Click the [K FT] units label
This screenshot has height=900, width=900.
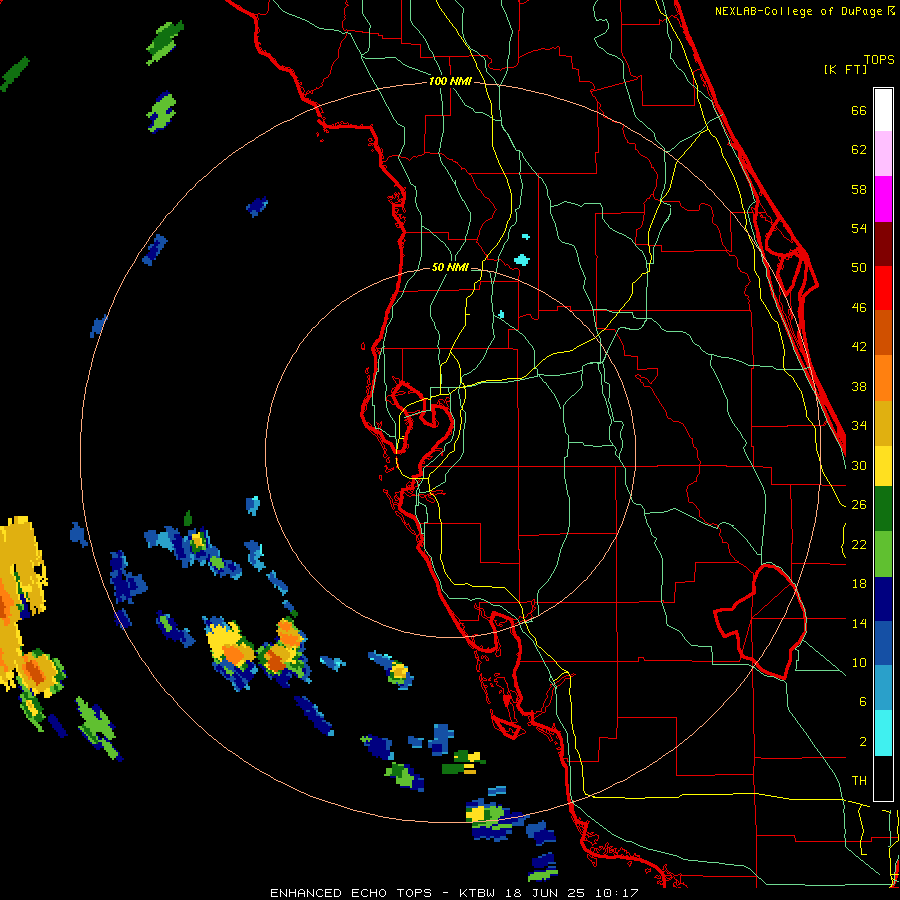845,69
